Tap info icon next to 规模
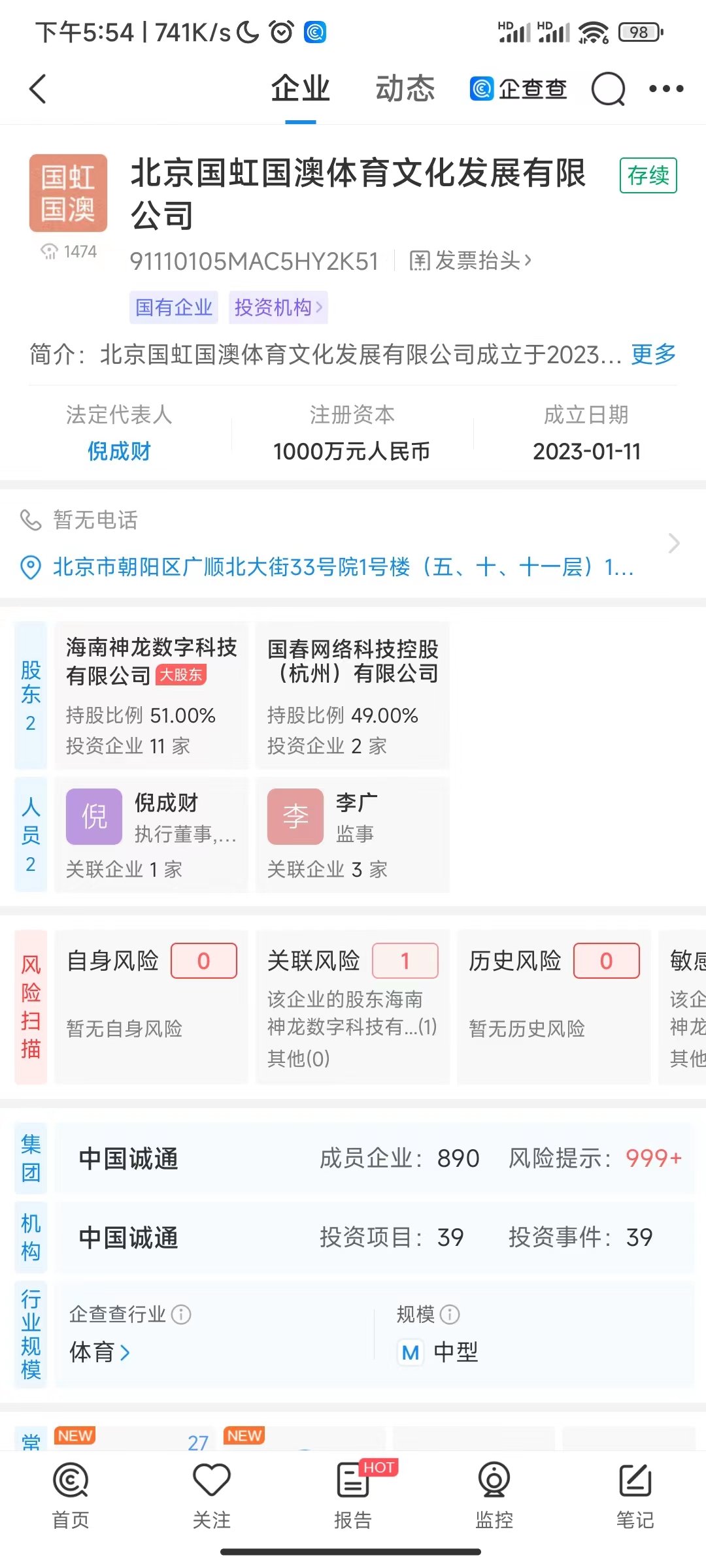706x1568 pixels. 450,1314
